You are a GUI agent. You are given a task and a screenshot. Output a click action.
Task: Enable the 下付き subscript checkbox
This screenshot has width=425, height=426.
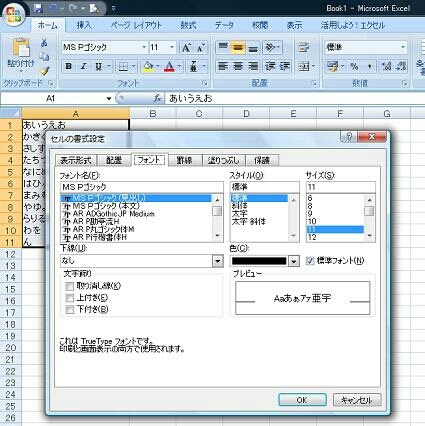[x=70, y=309]
